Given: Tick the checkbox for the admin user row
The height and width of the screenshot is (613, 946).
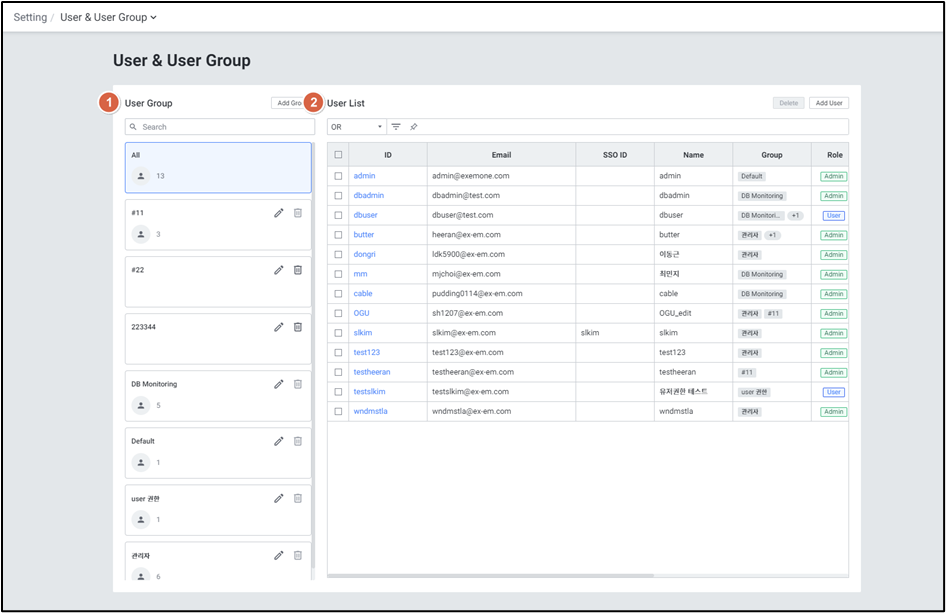Looking at the screenshot, I should (338, 176).
